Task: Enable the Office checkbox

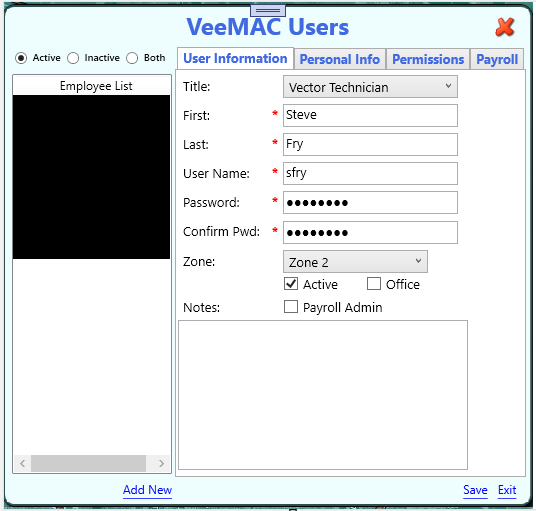Action: (374, 284)
